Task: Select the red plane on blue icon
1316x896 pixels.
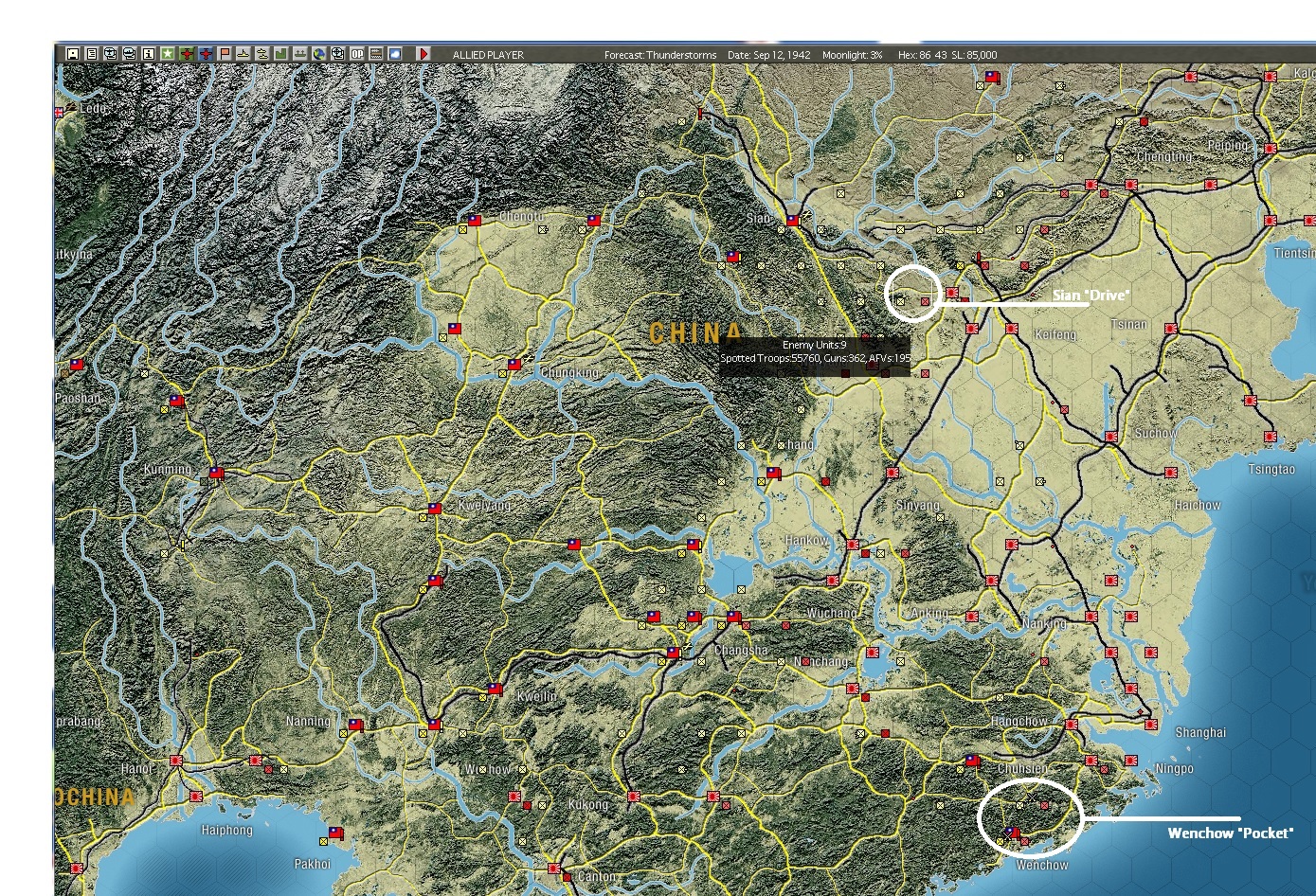Action: click(206, 54)
